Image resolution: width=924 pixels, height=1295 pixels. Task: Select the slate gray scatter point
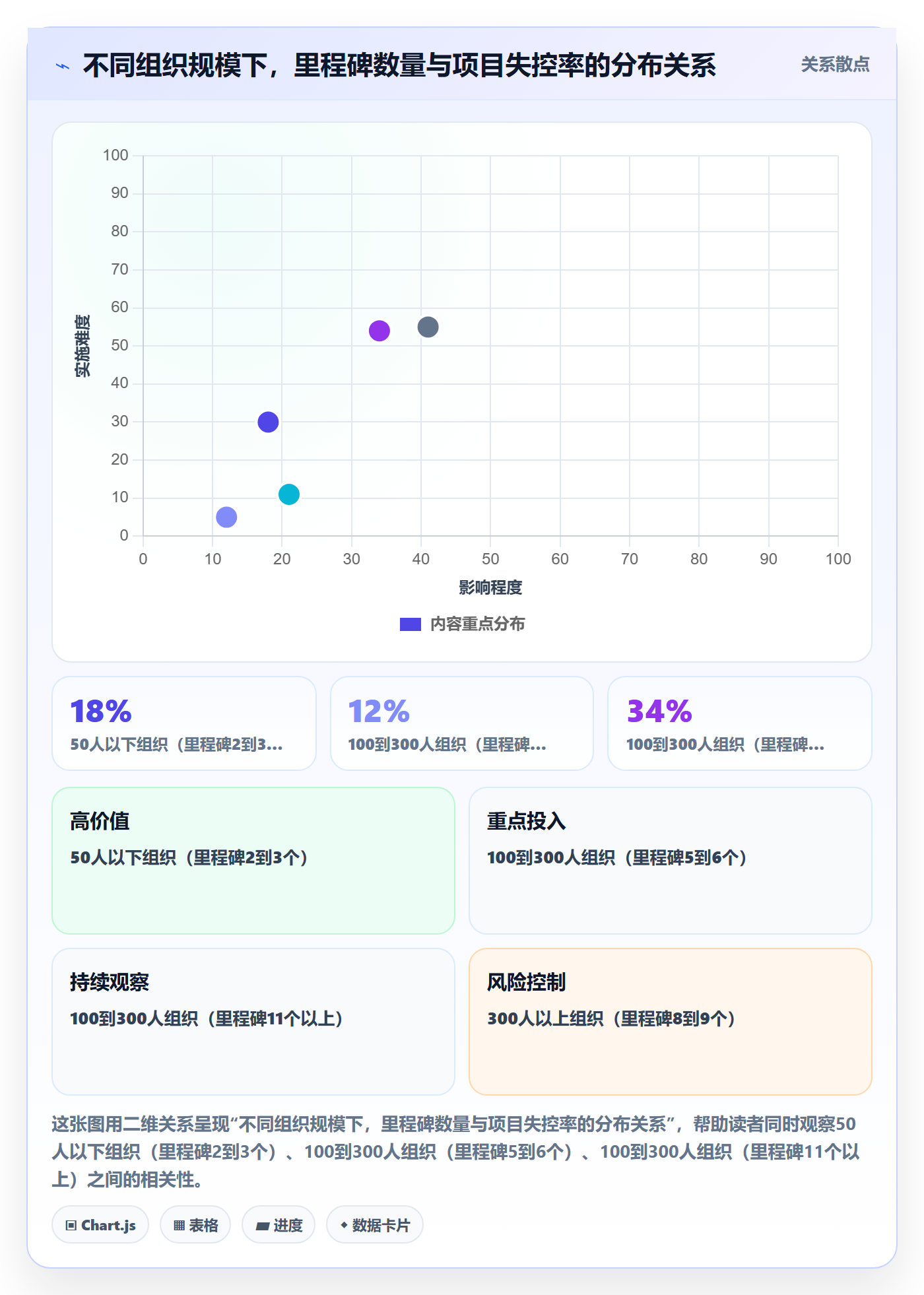tap(428, 327)
